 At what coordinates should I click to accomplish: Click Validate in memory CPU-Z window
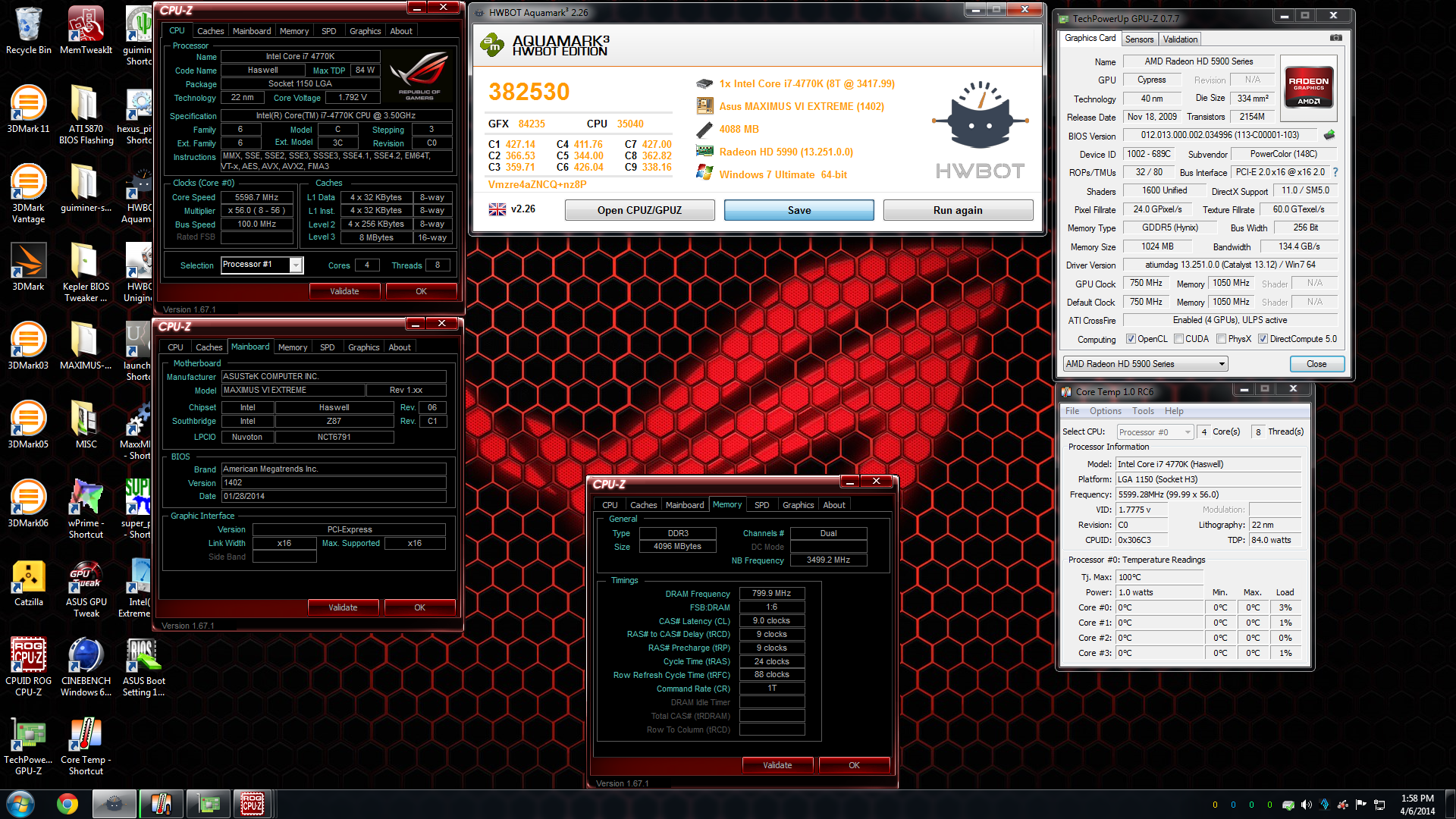tap(777, 765)
